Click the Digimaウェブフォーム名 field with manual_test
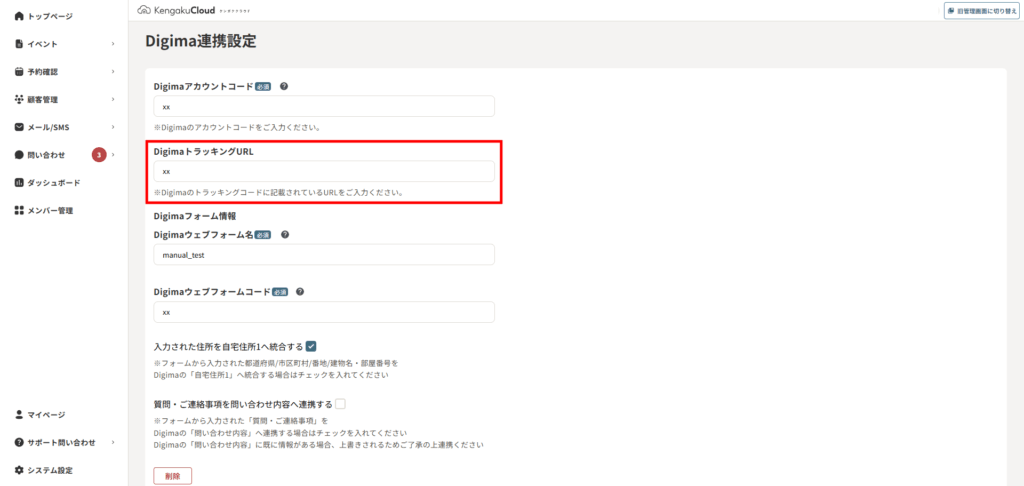 coord(324,255)
